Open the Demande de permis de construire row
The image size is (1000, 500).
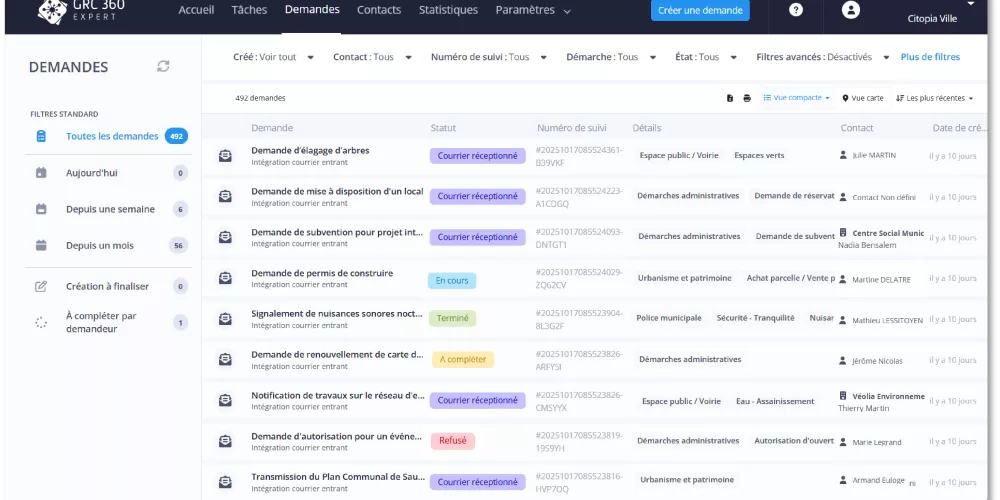pos(322,273)
